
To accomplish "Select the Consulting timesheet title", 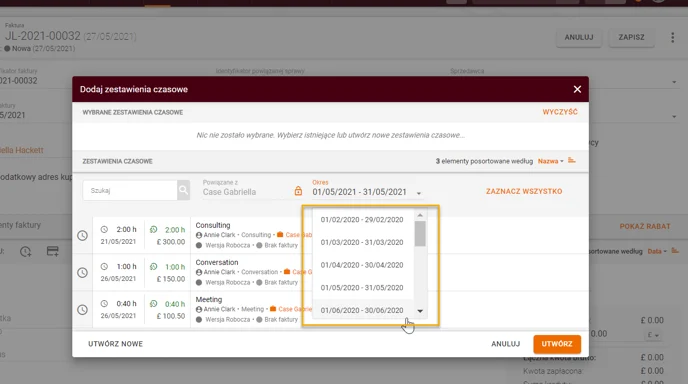I will coord(213,225).
